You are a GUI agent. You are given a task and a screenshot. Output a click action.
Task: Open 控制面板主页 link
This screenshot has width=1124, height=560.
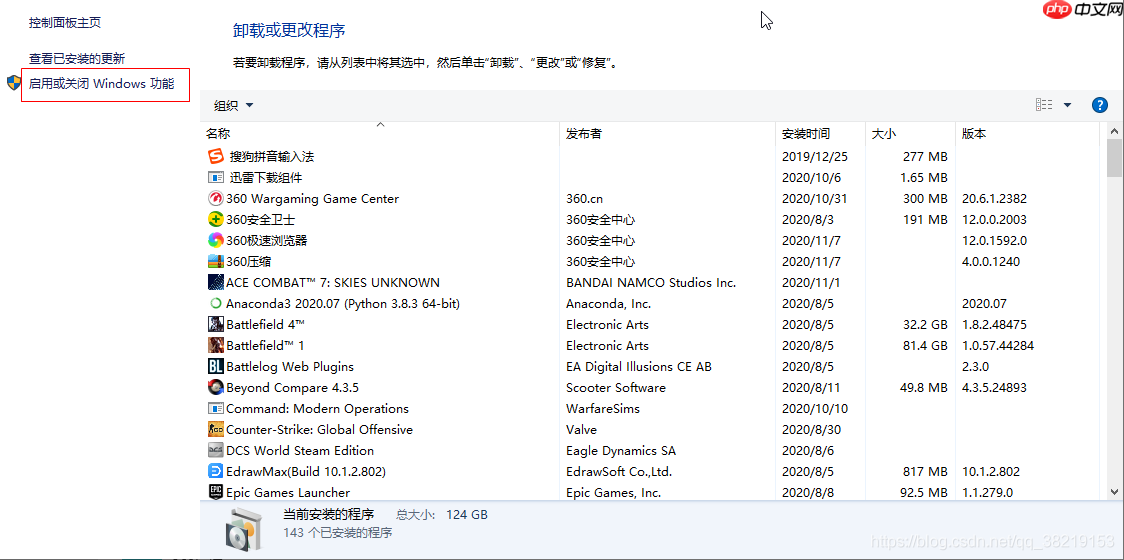(x=65, y=23)
